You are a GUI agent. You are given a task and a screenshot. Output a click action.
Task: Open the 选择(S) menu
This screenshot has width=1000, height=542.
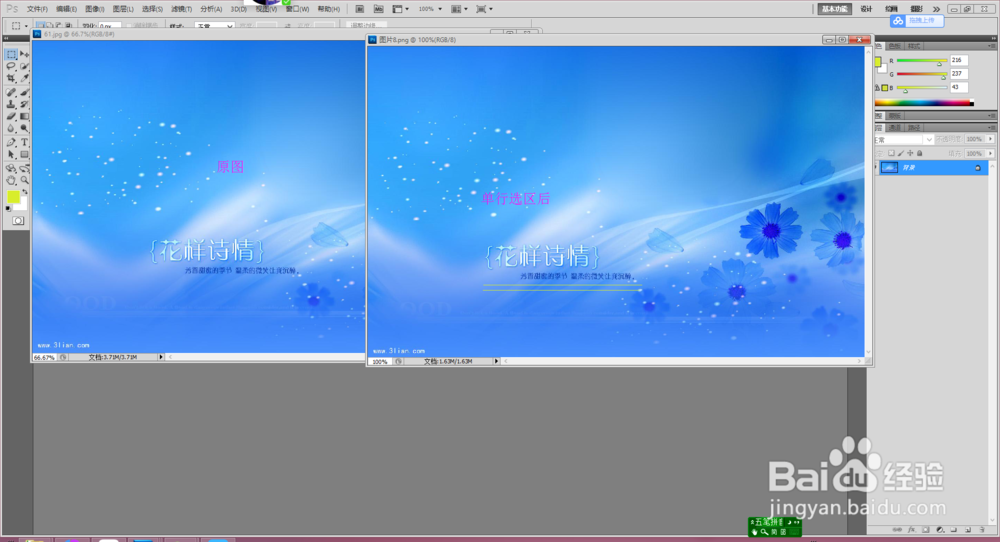pyautogui.click(x=152, y=9)
